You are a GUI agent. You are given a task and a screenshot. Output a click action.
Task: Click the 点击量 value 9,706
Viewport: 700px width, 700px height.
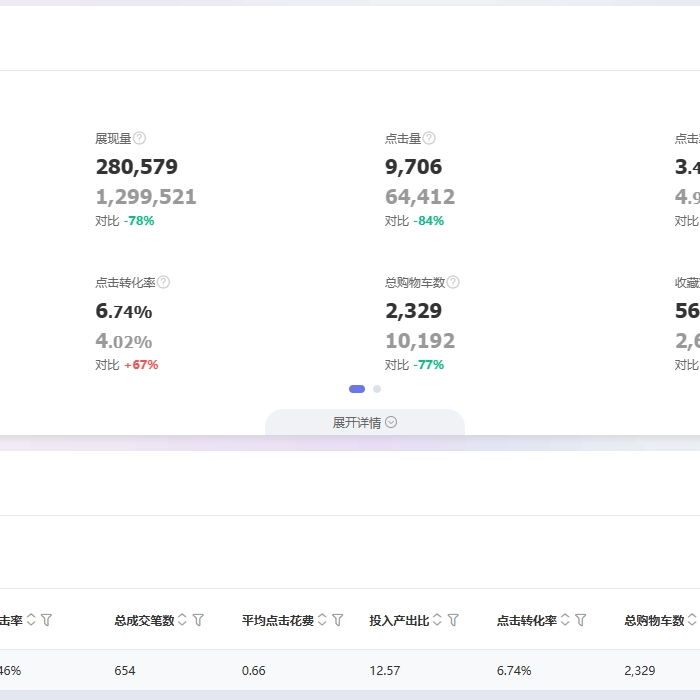point(413,167)
